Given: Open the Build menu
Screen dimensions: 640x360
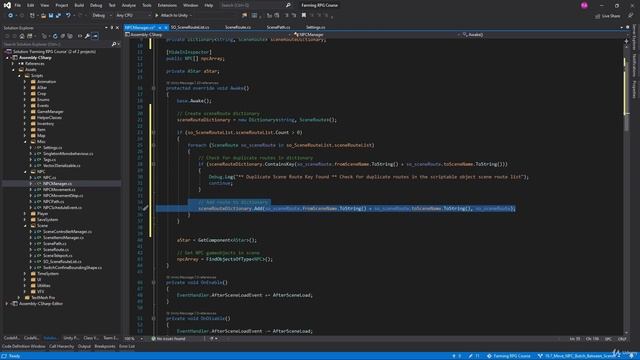Looking at the screenshot, I should point(79,5).
